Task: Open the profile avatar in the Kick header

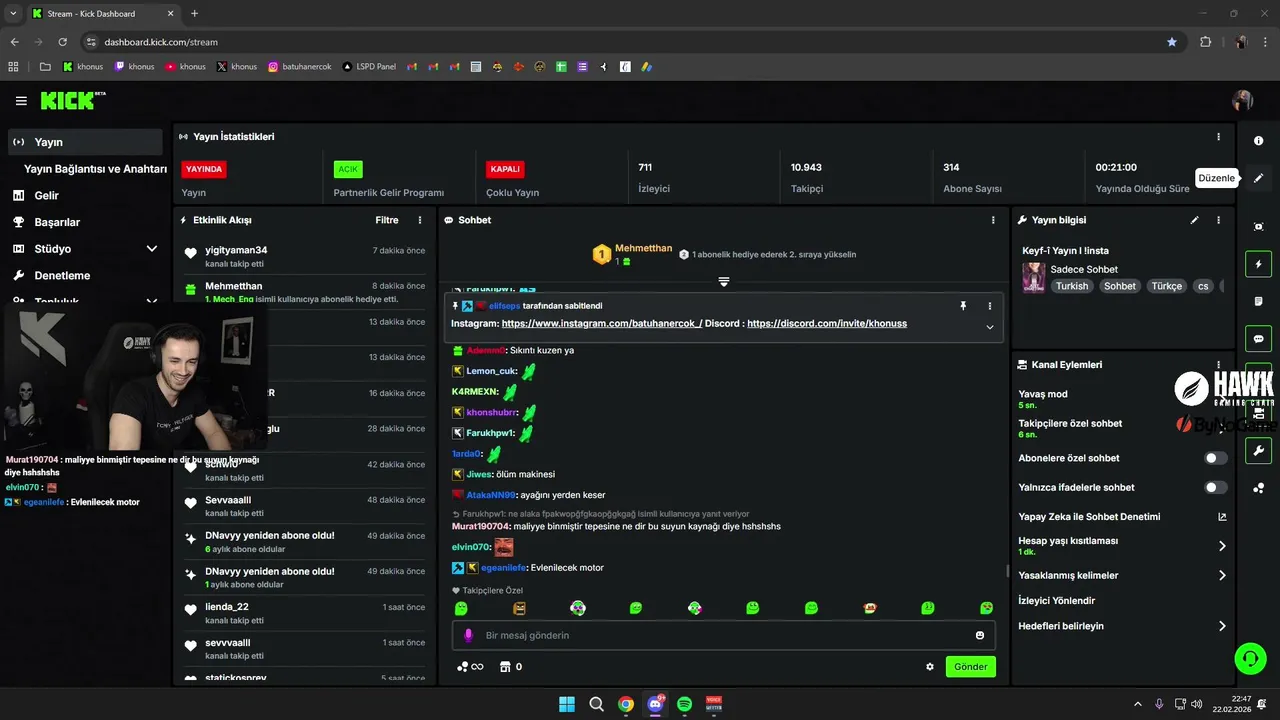Action: [1243, 100]
